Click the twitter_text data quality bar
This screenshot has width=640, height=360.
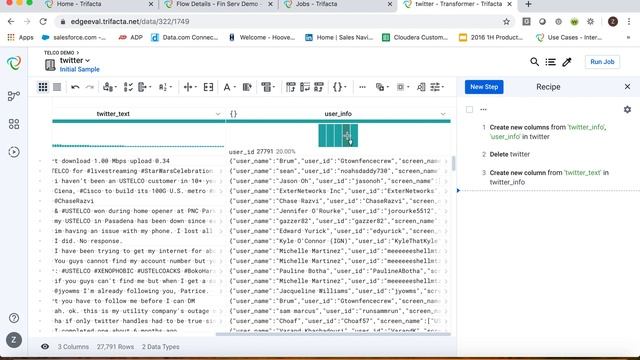pos(138,121)
